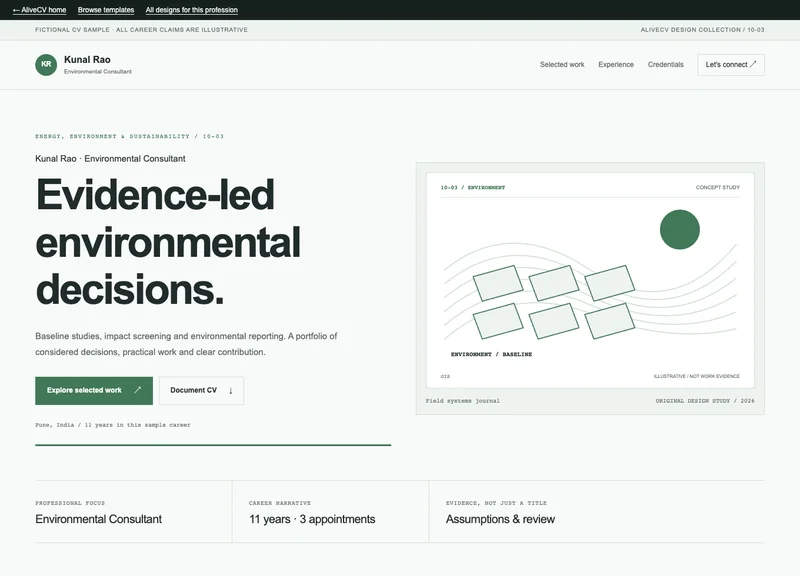This screenshot has height=576, width=800.
Task: Click 'Environmental Consultant' under Professional Focus
Action: (x=98, y=519)
